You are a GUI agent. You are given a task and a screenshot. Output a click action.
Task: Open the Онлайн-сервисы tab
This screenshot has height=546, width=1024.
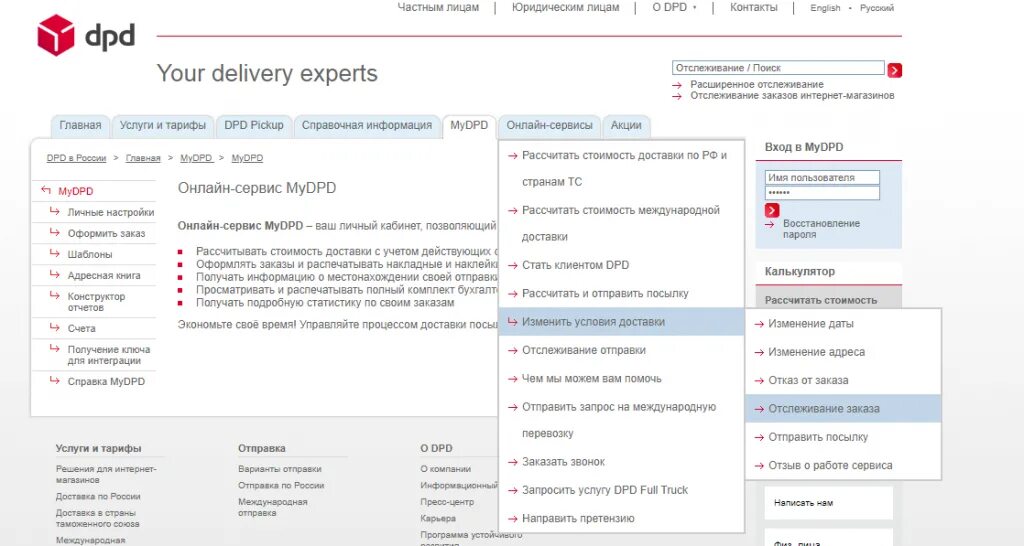tap(550, 125)
